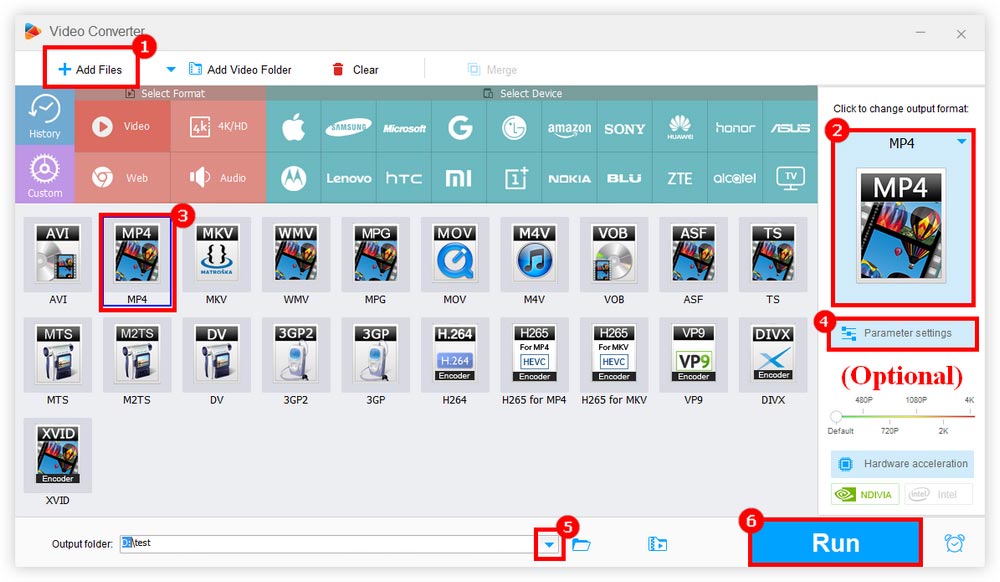This screenshot has height=582, width=1000.
Task: Open OnePlus device profiles
Action: (x=514, y=178)
